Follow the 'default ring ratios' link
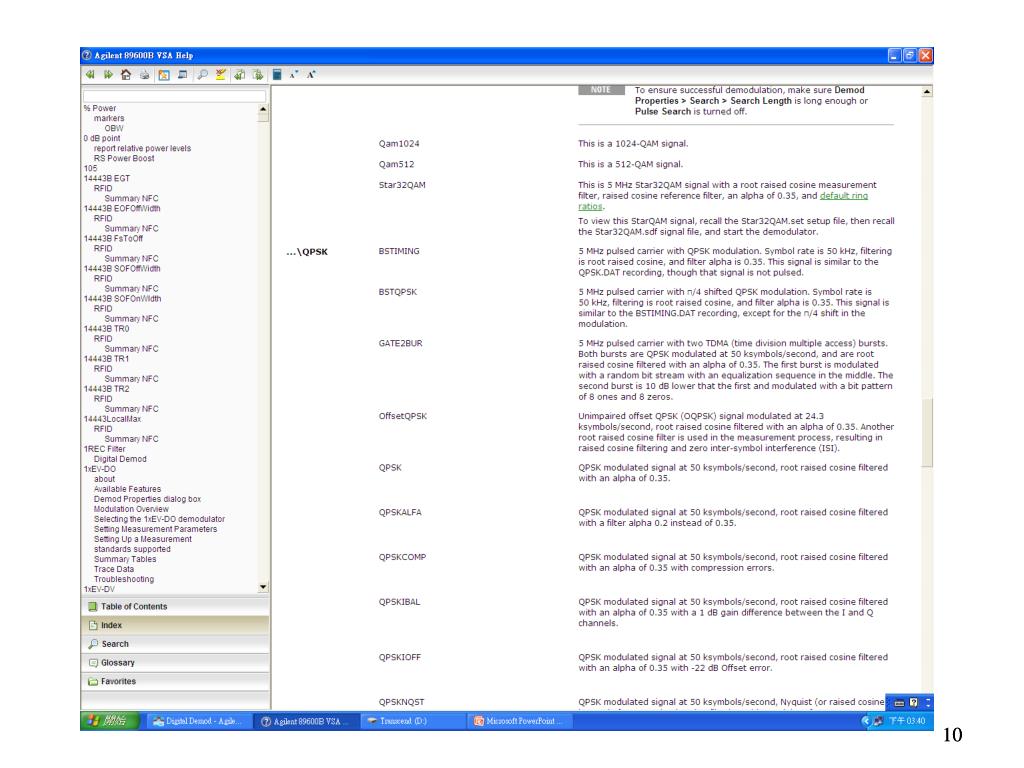This screenshot has width=1024, height=768. 844,196
